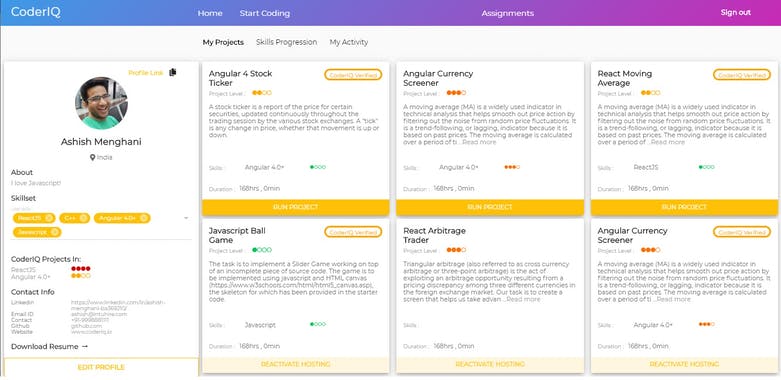This screenshot has width=781, height=380.
Task: Click the ReactJS skill chip label
Action: coord(30,218)
